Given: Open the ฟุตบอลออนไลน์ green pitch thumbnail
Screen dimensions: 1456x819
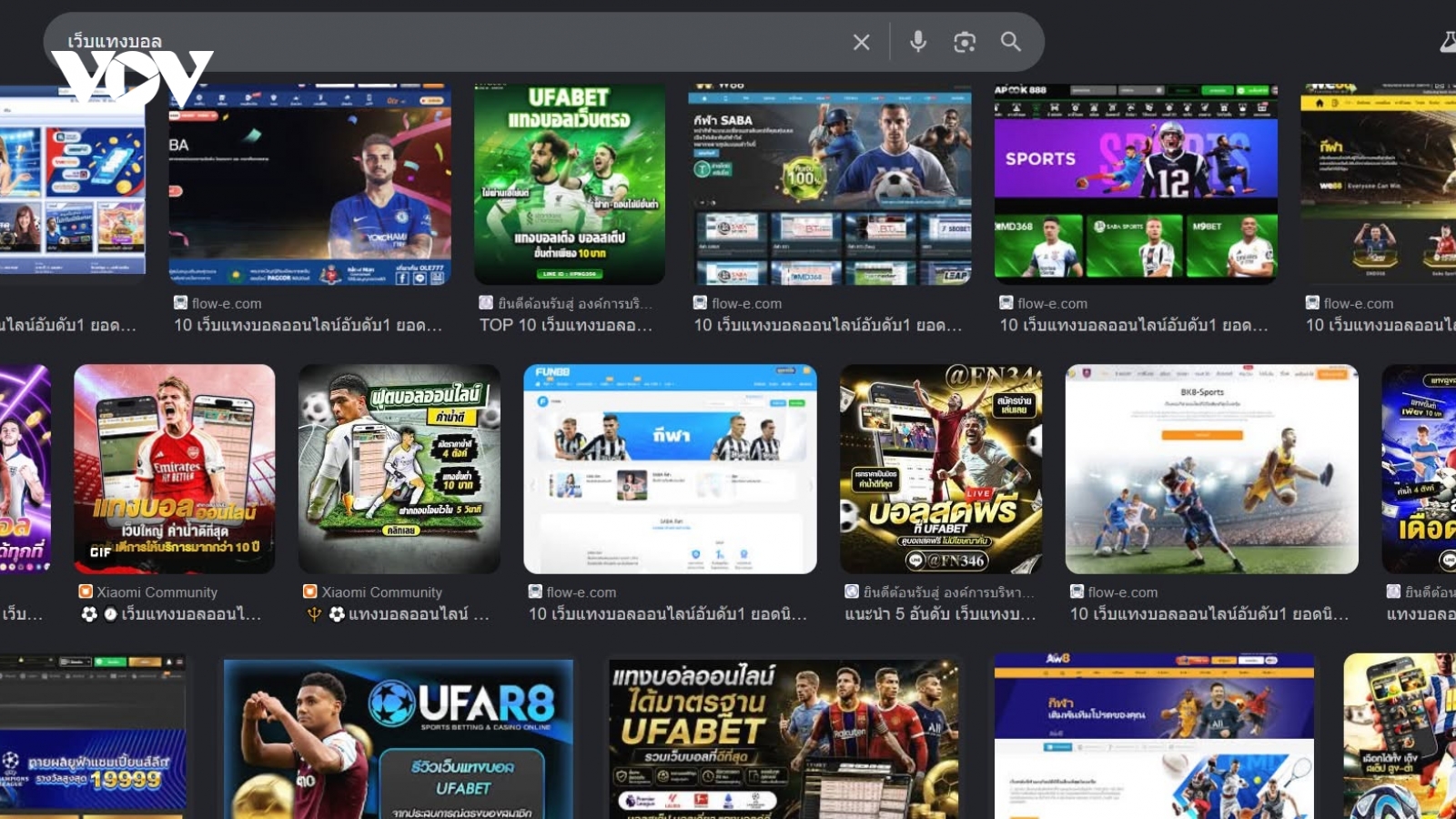Looking at the screenshot, I should [399, 469].
